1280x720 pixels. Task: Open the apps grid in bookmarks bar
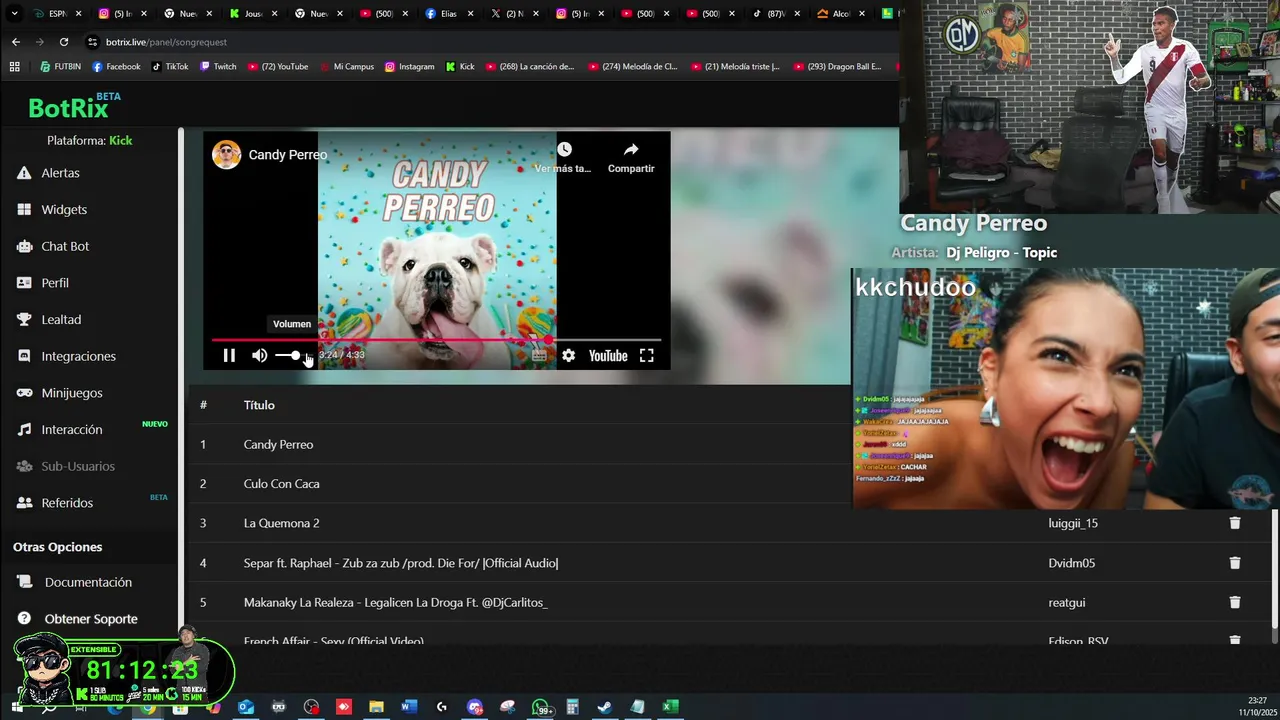click(x=14, y=67)
